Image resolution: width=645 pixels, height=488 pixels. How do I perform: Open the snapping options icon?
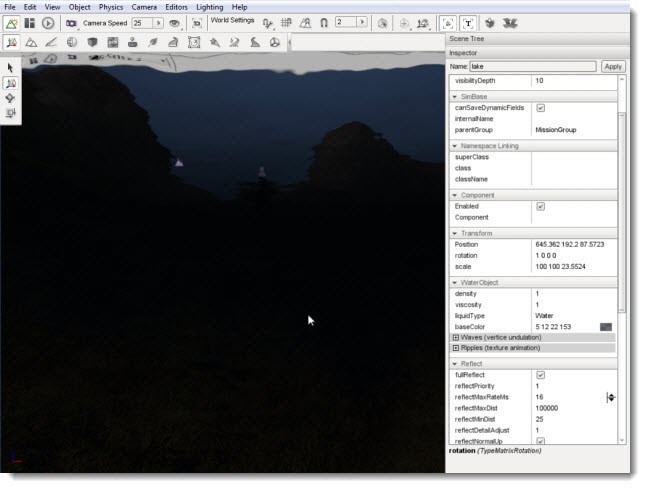(268, 23)
